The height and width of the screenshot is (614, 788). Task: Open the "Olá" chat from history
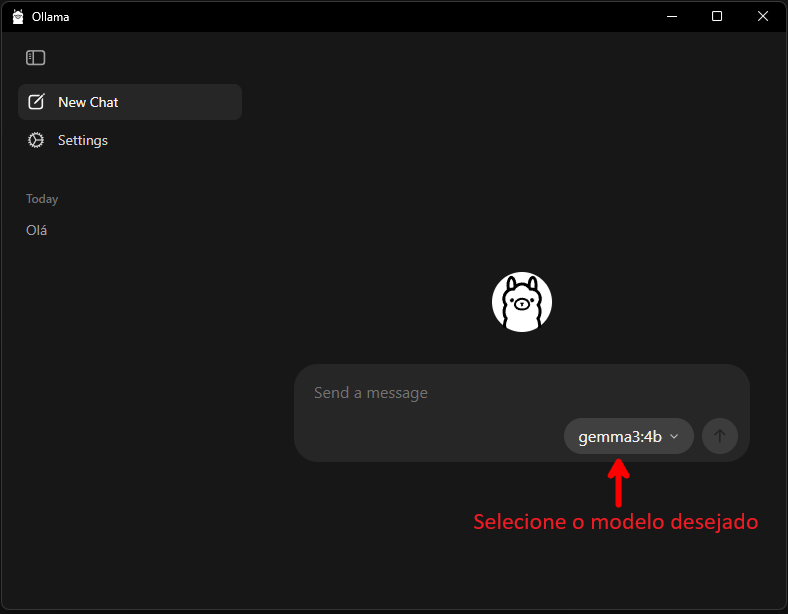37,230
